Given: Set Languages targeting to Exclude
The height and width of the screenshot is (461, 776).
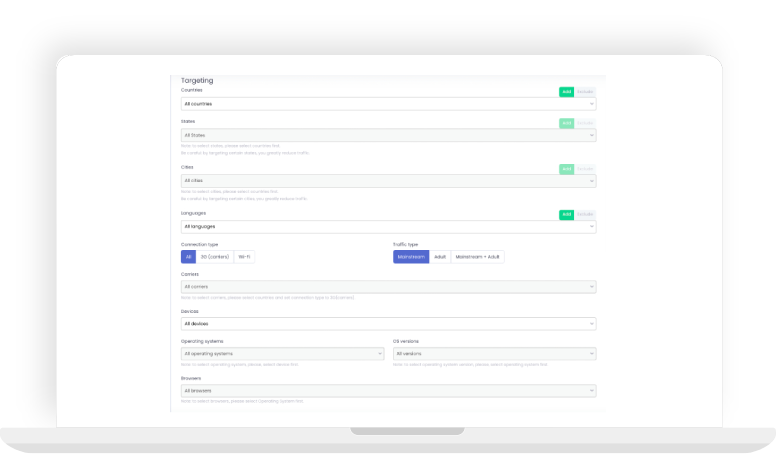Looking at the screenshot, I should pyautogui.click(x=585, y=214).
